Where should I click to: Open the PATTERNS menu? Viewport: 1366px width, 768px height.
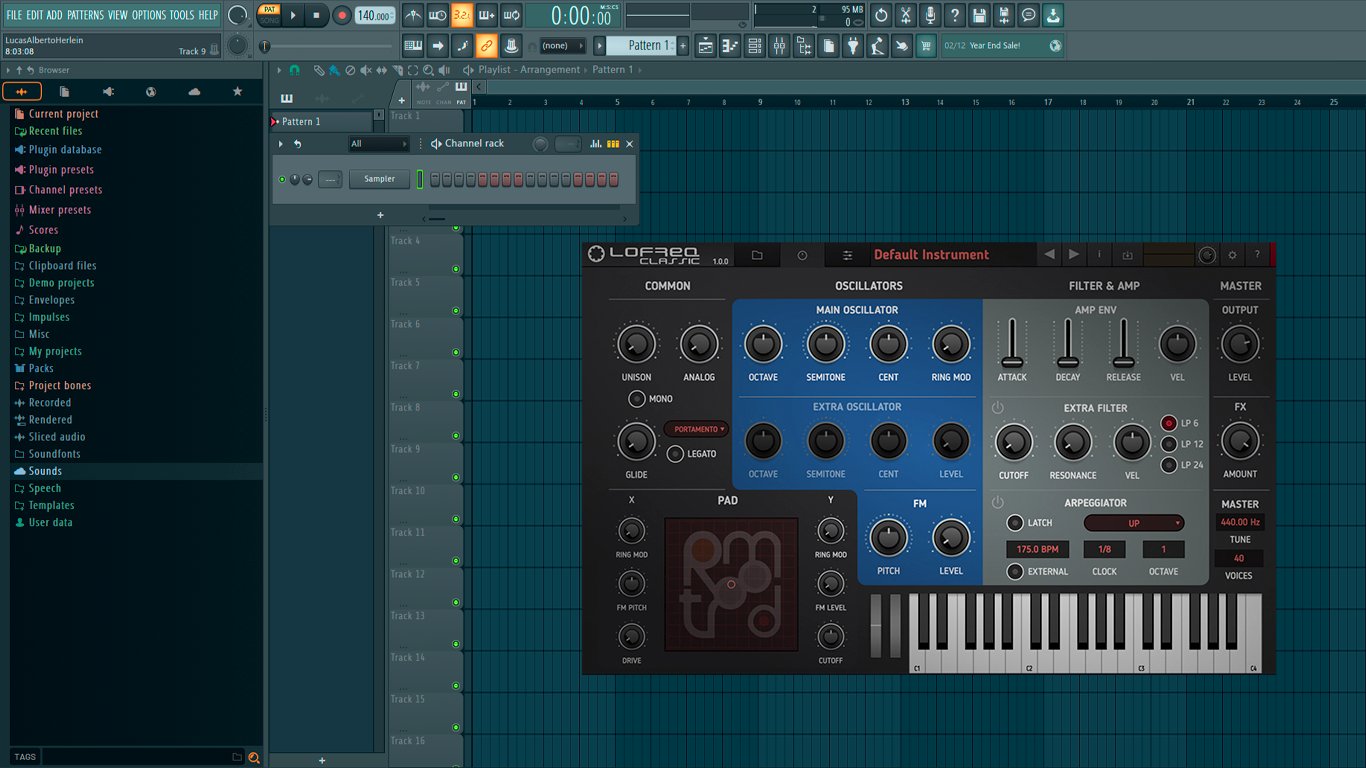[85, 15]
